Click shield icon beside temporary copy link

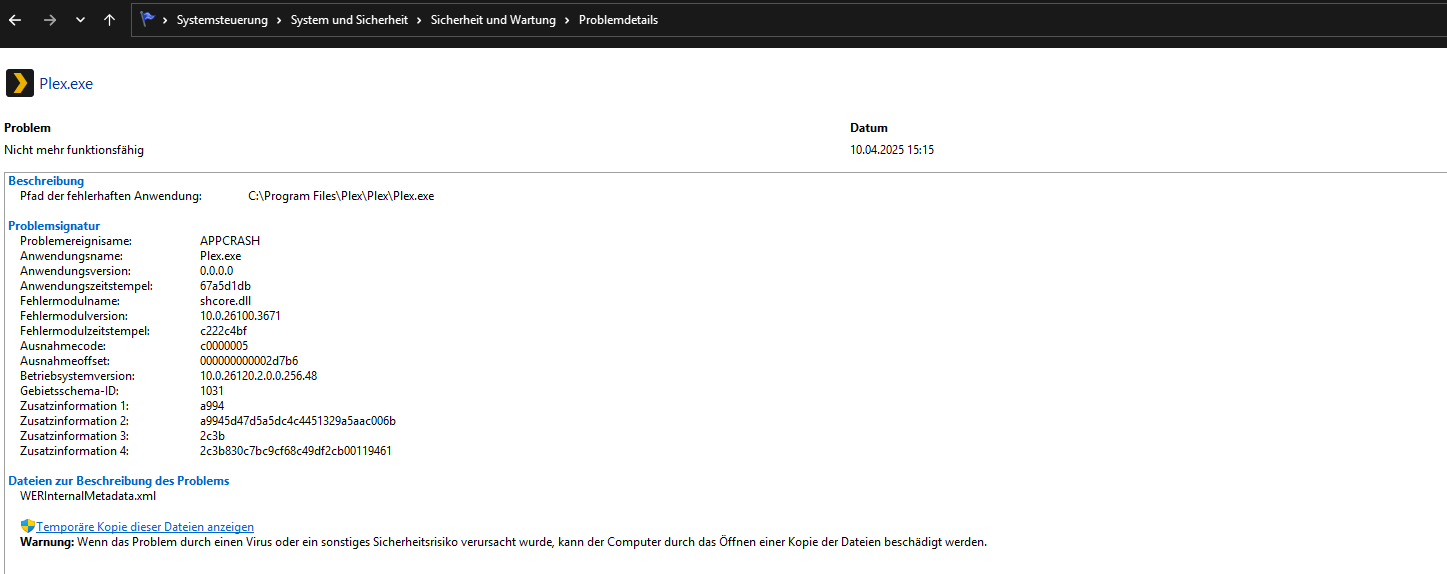[x=28, y=526]
